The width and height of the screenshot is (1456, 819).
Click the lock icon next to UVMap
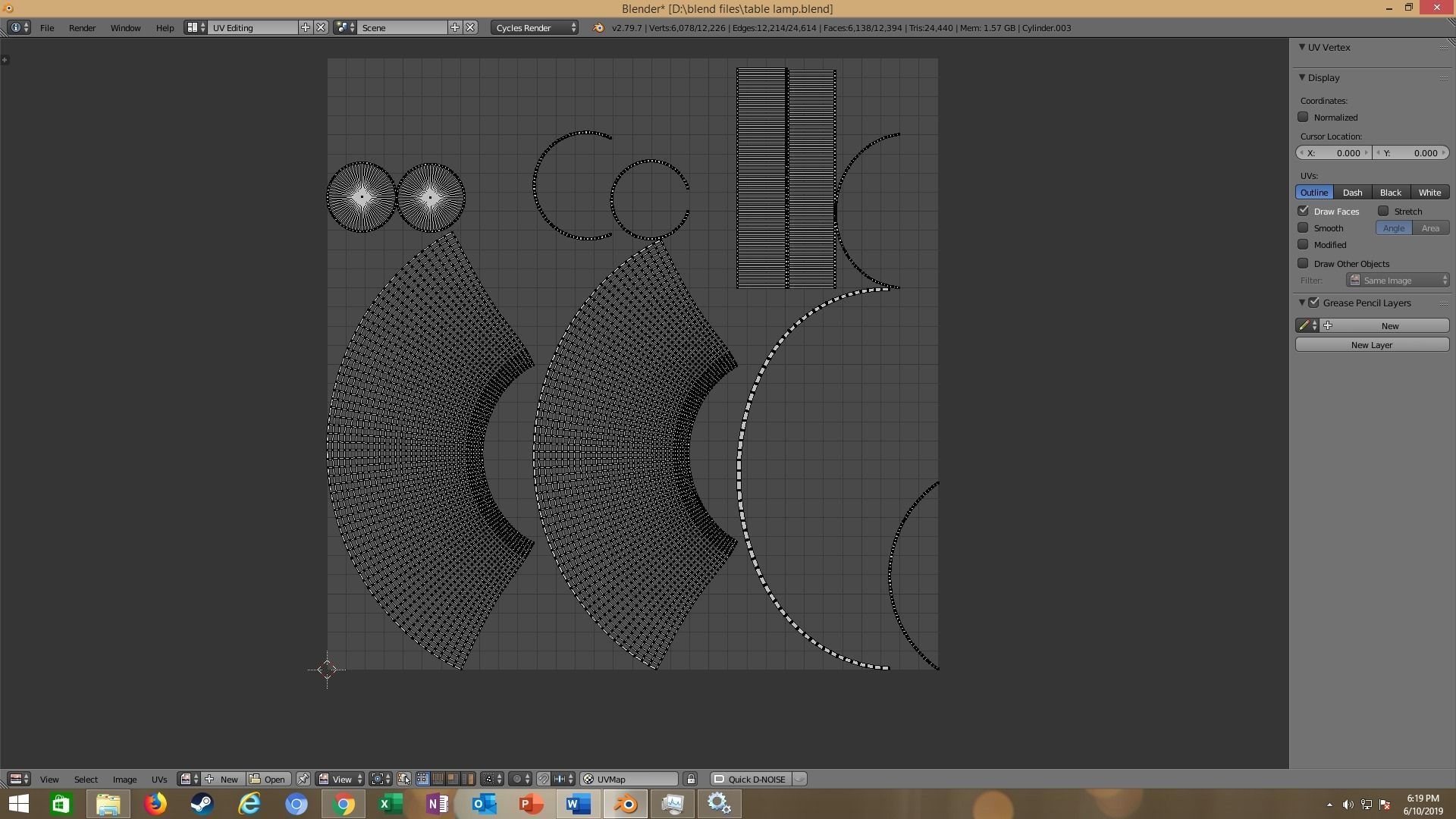coord(690,779)
